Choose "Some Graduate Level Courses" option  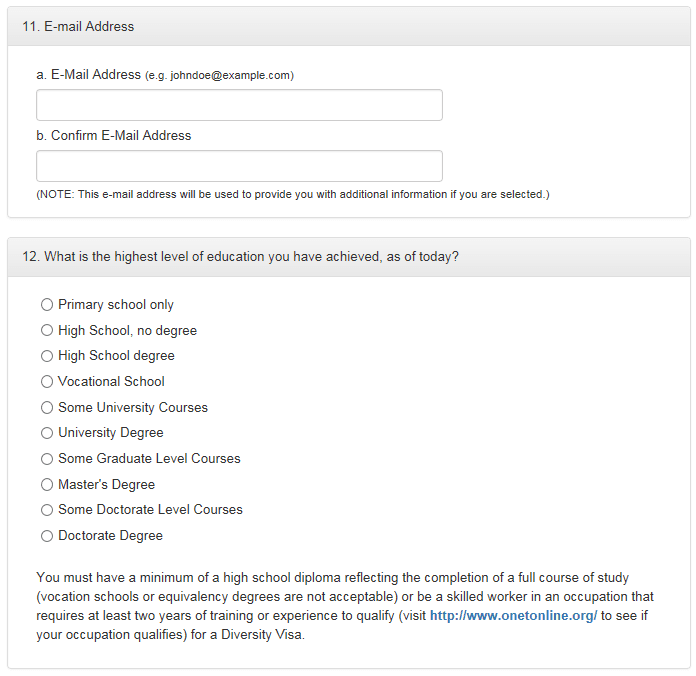click(x=47, y=459)
